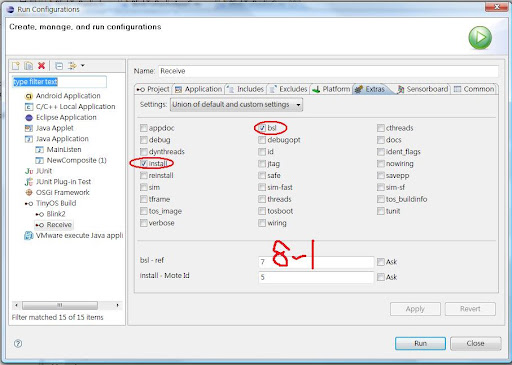Toggle Ask checkbox for install - Mote Id
The width and height of the screenshot is (512, 365).
pos(381,277)
